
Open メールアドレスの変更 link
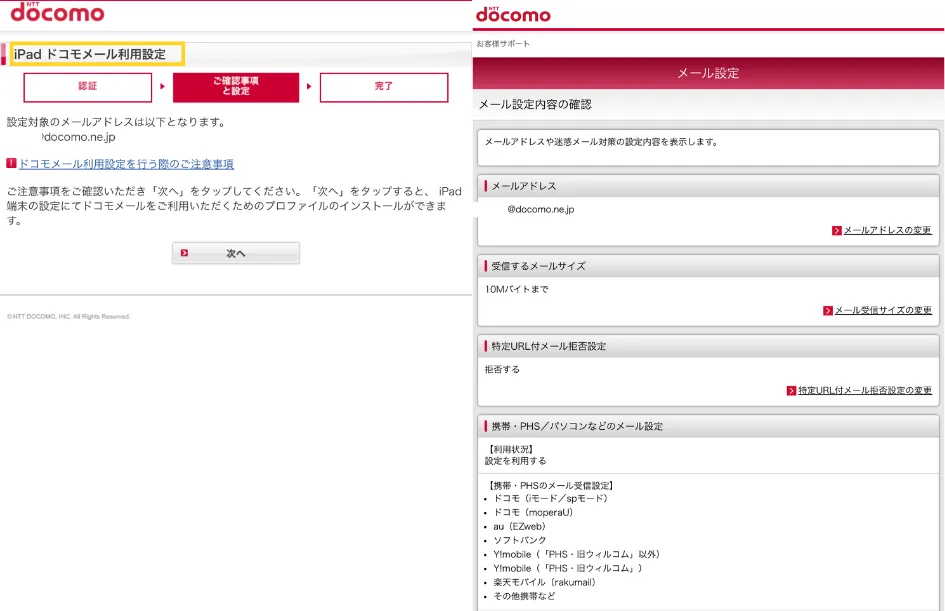click(887, 230)
